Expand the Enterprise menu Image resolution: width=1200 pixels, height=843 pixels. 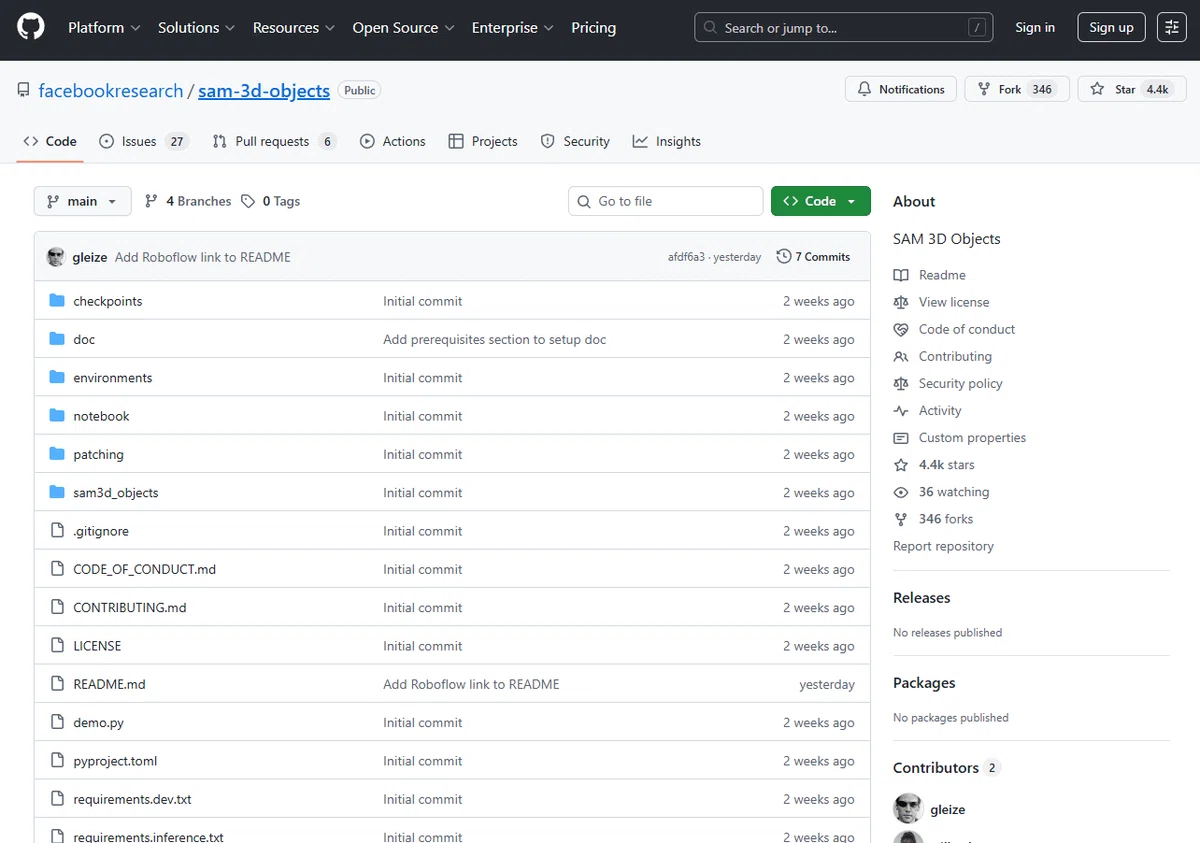point(513,27)
